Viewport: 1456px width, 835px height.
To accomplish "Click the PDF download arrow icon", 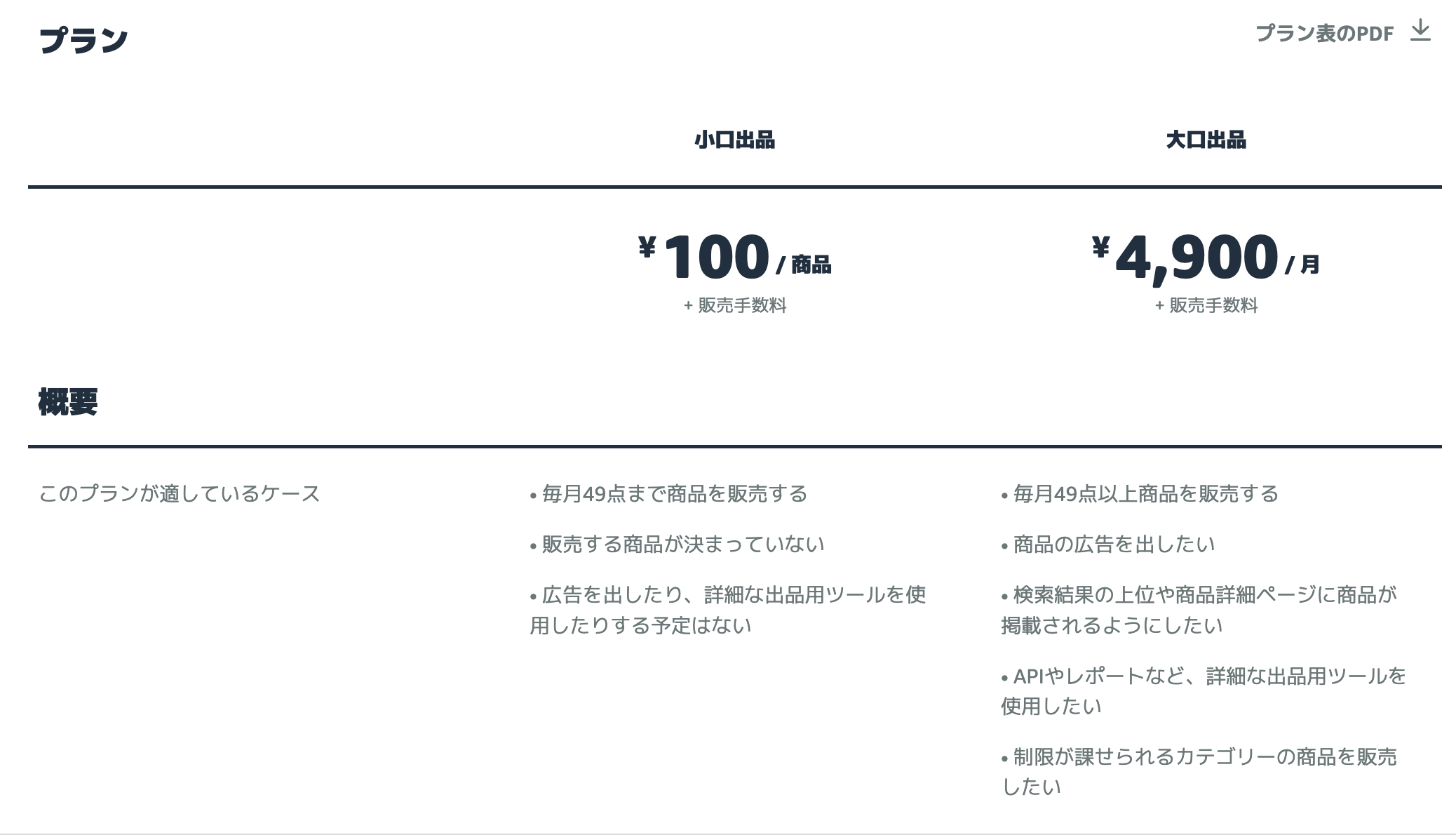I will pos(1420,31).
